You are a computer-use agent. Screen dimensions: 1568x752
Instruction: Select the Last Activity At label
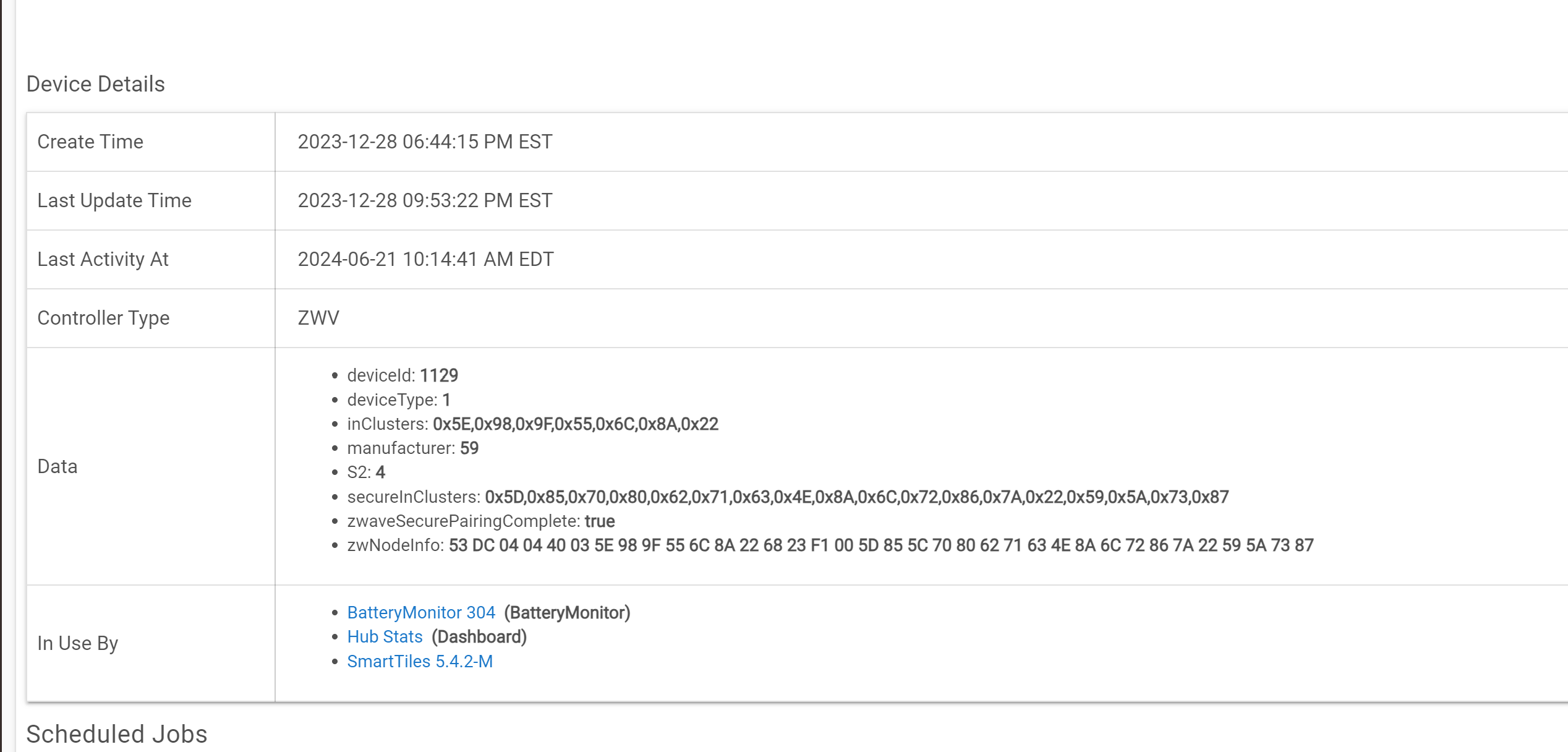(x=103, y=259)
